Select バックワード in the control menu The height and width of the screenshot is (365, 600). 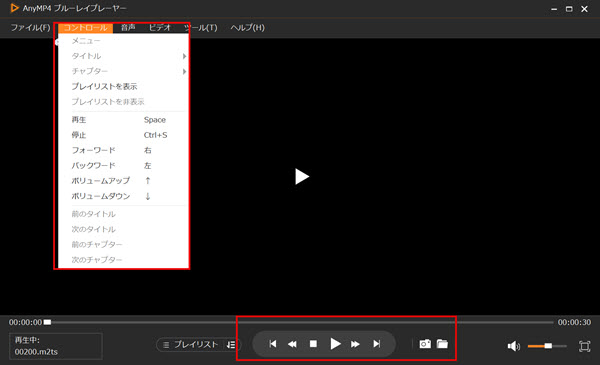tap(123, 166)
